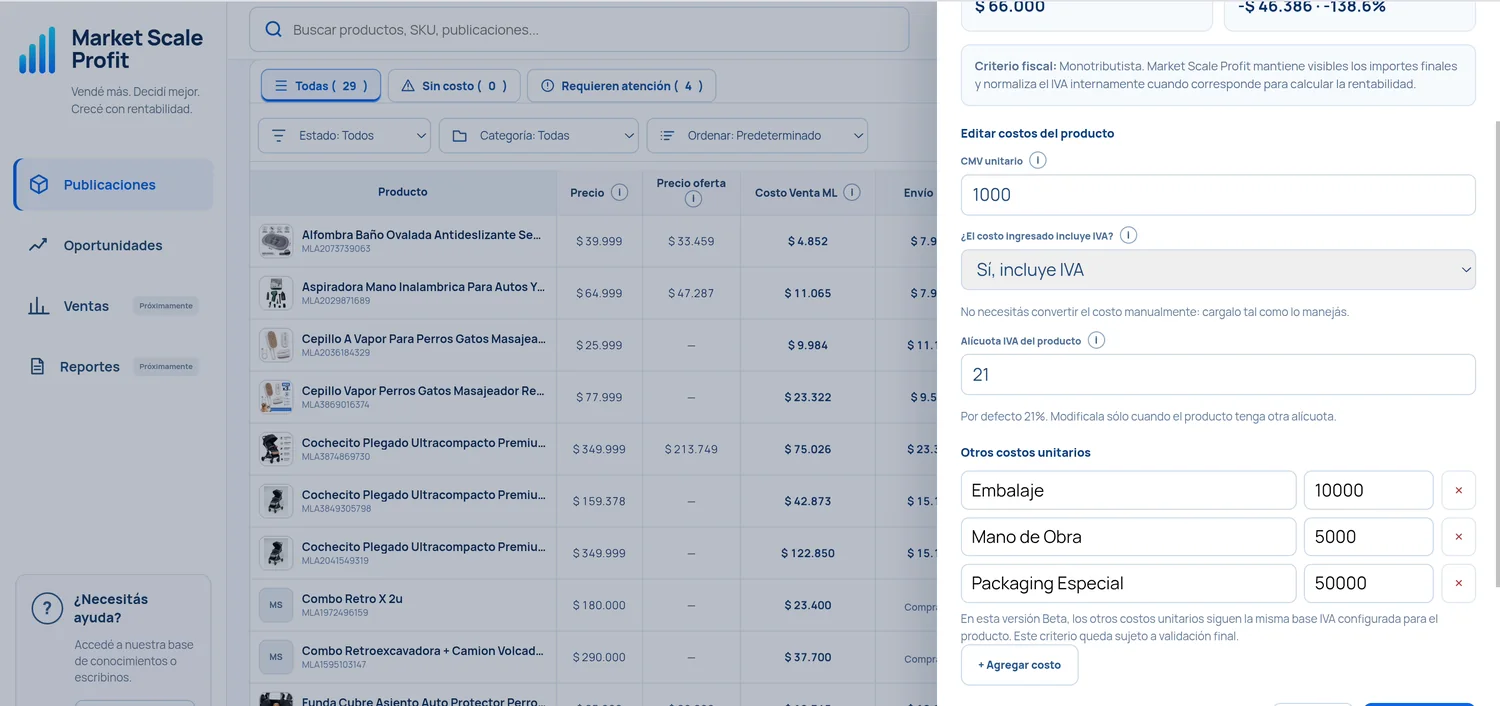Click the $ 349.999 price in MLA3874869730 row

click(x=599, y=449)
